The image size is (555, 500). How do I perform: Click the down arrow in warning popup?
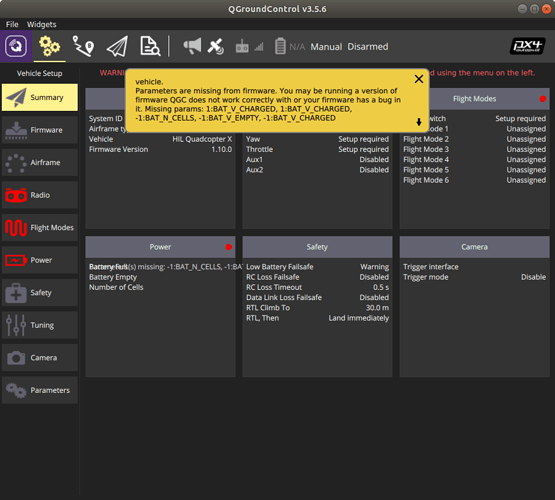[x=419, y=122]
